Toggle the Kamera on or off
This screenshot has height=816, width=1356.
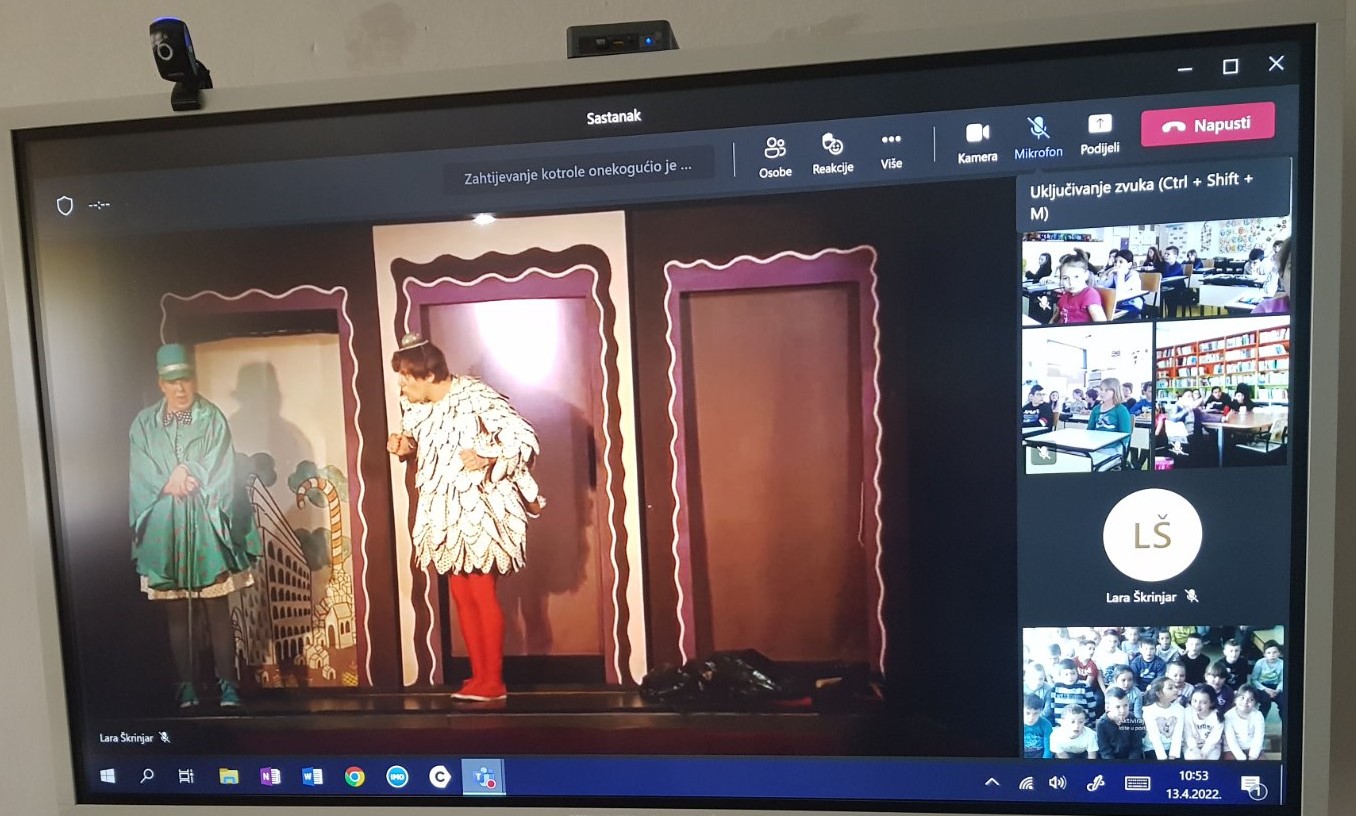tap(977, 142)
